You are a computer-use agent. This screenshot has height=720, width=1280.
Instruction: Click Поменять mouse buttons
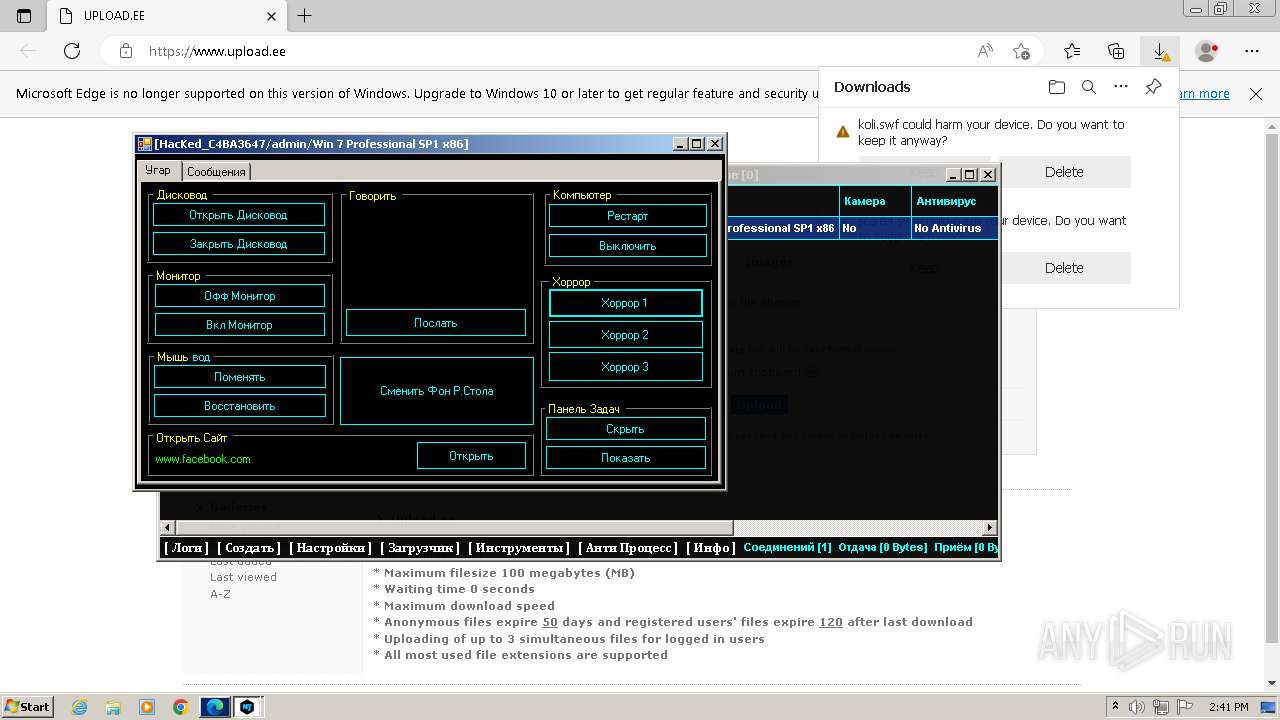(239, 377)
